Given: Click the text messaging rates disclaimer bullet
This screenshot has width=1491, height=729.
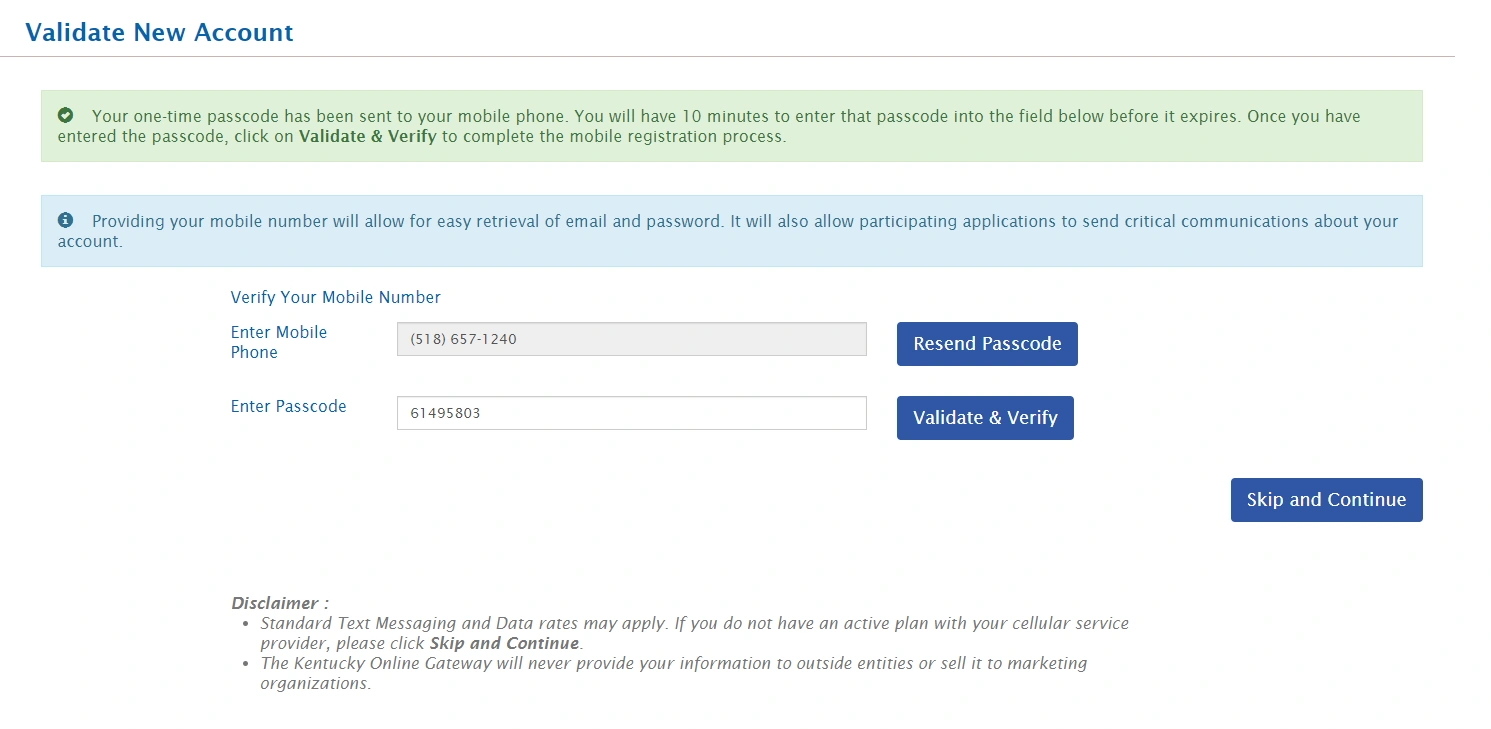Looking at the screenshot, I should 693,624.
